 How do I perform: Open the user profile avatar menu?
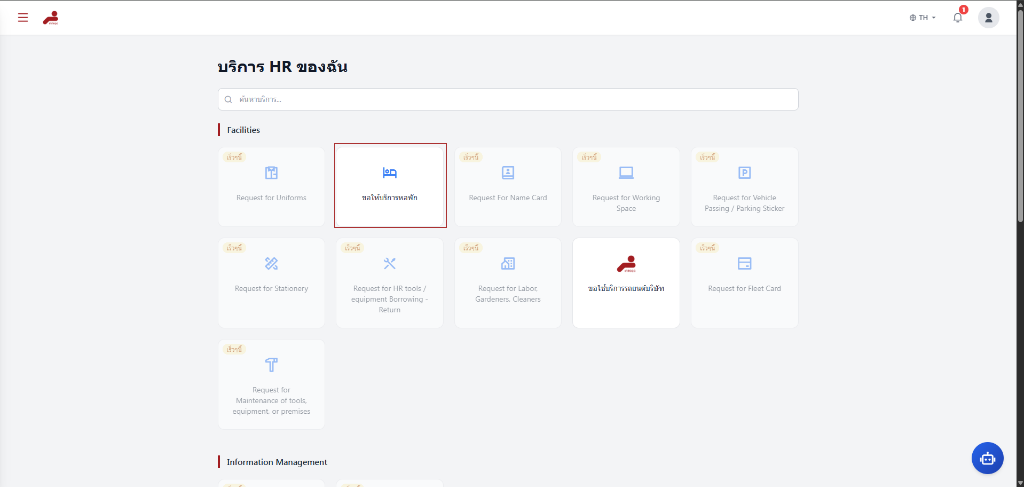coord(988,18)
